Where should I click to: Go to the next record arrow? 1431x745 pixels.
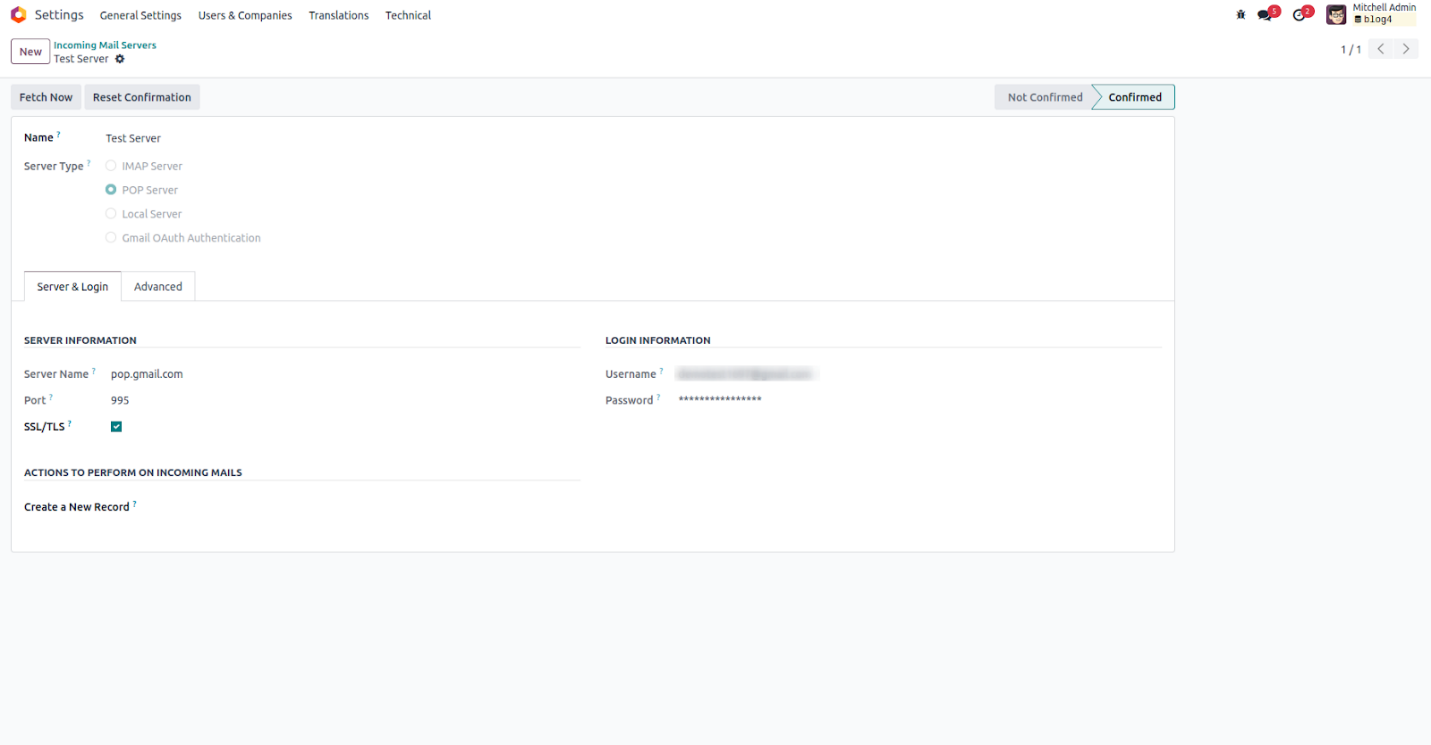click(1407, 49)
